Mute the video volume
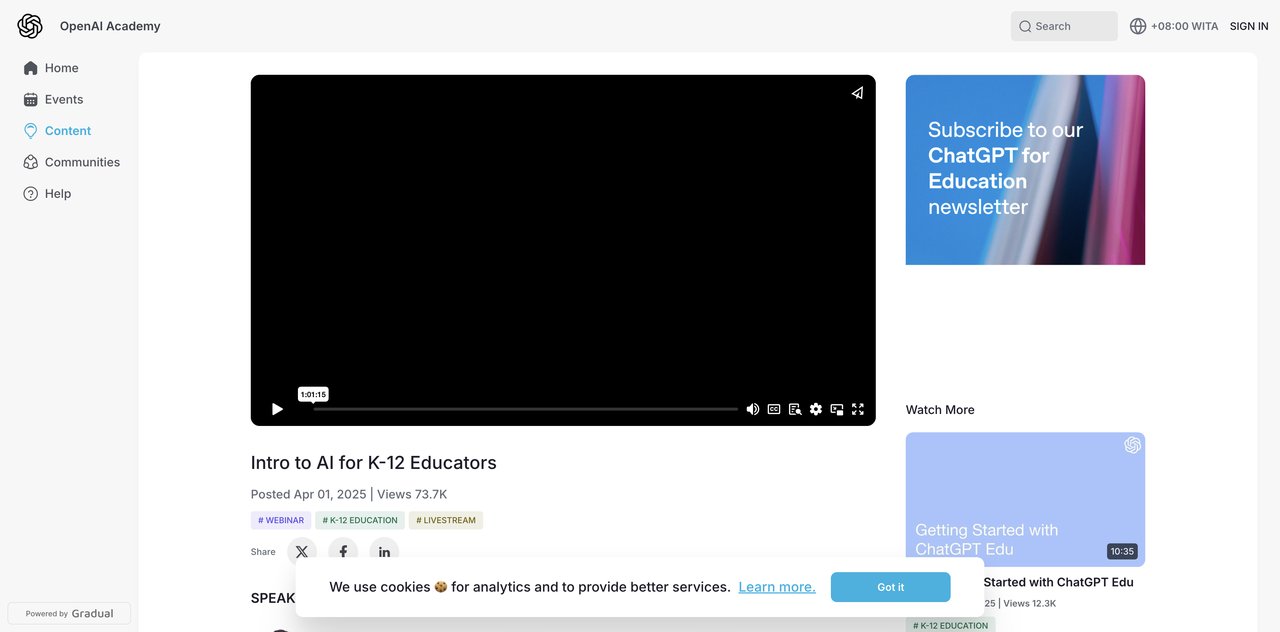This screenshot has width=1280, height=632. coord(753,409)
